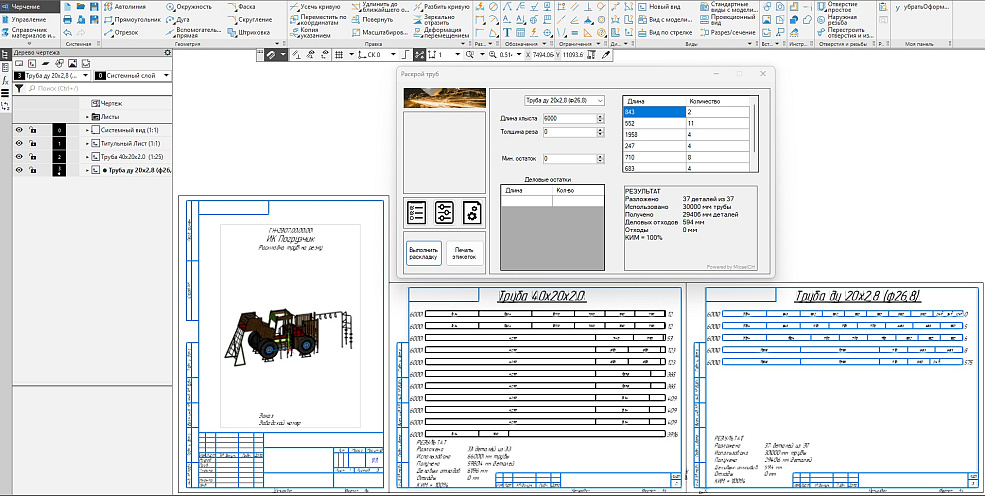Activate the Прямоугольник (rectangle) tool

point(132,19)
